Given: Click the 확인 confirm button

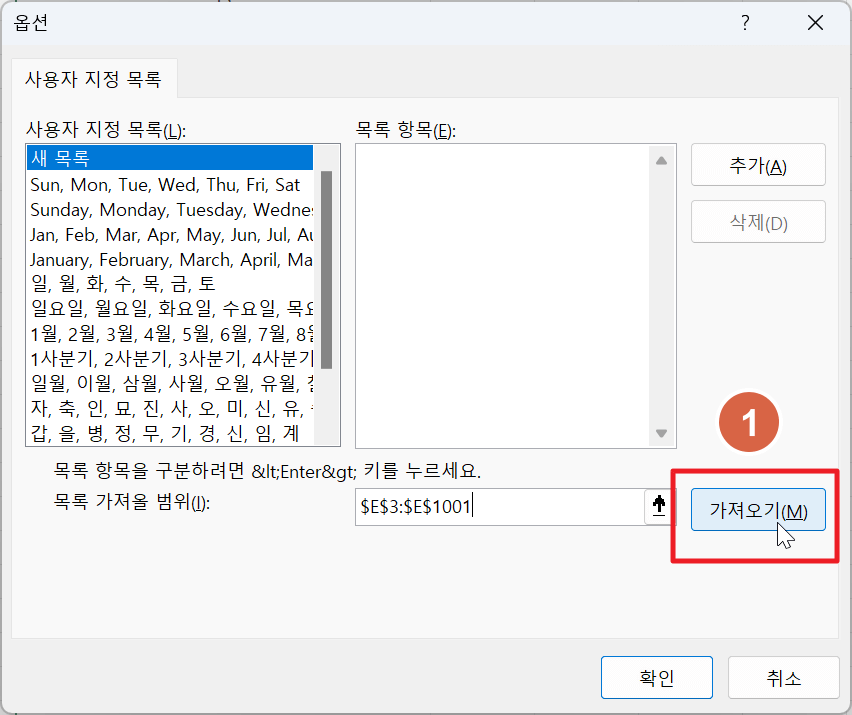Looking at the screenshot, I should [656, 677].
